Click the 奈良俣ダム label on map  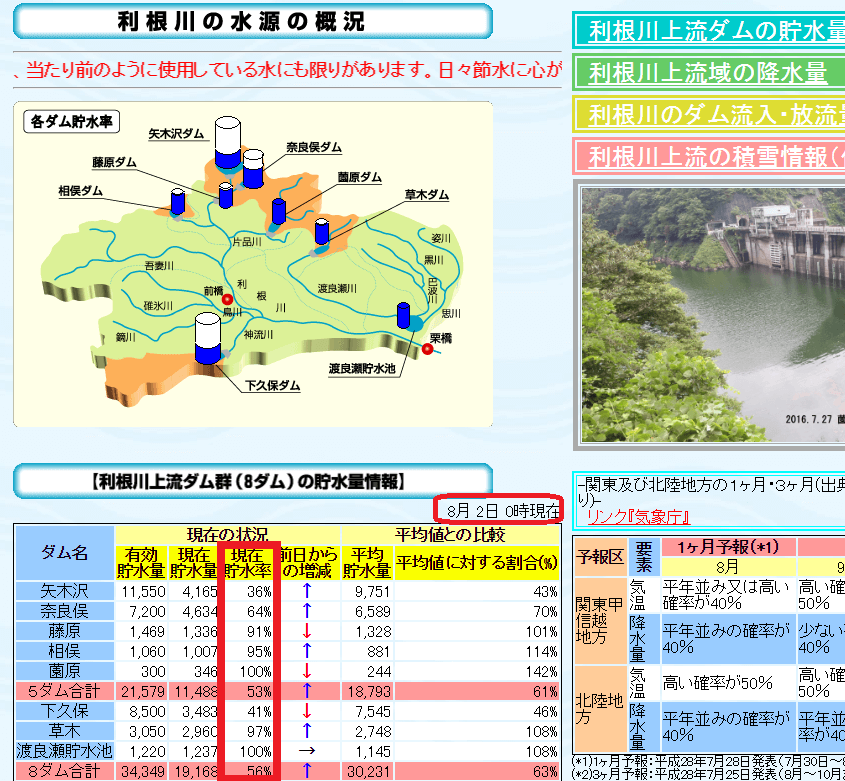[x=314, y=147]
